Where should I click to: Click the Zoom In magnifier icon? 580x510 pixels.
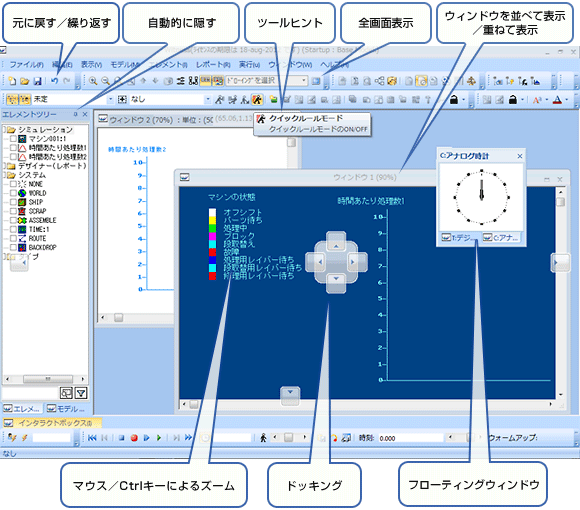coord(93,81)
